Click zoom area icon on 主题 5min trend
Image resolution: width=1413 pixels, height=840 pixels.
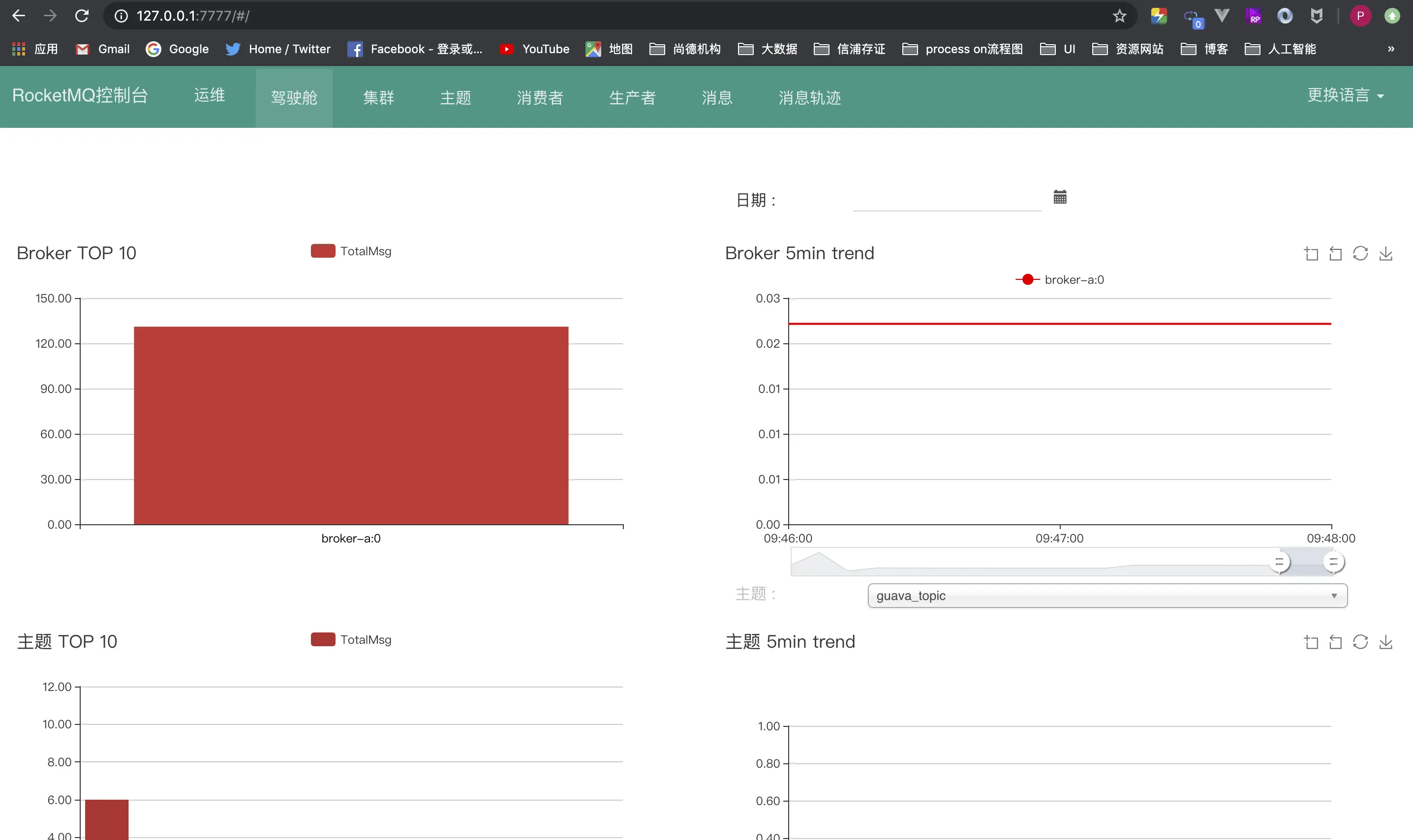point(1311,642)
